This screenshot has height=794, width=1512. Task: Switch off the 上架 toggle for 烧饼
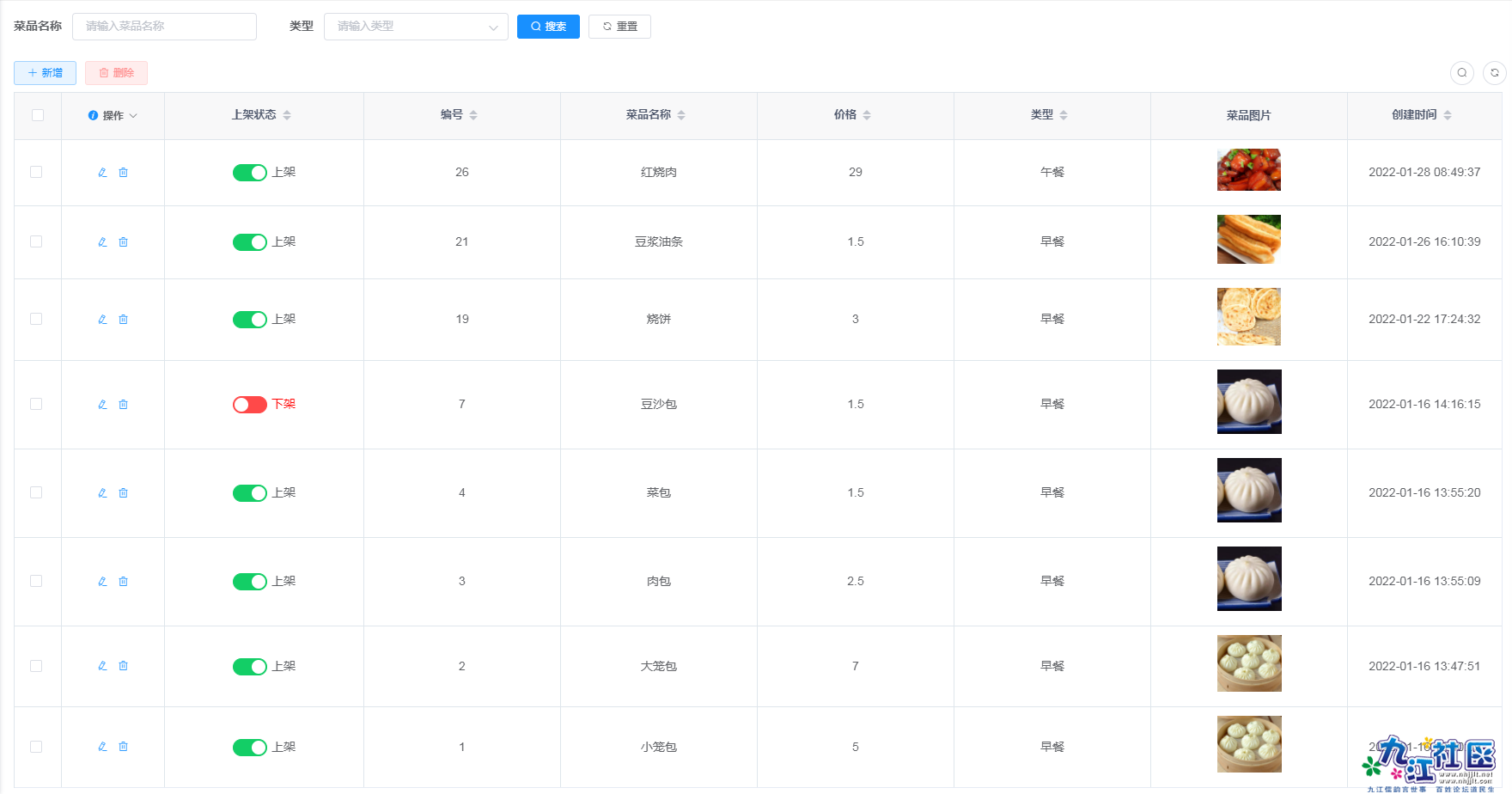pyautogui.click(x=249, y=319)
